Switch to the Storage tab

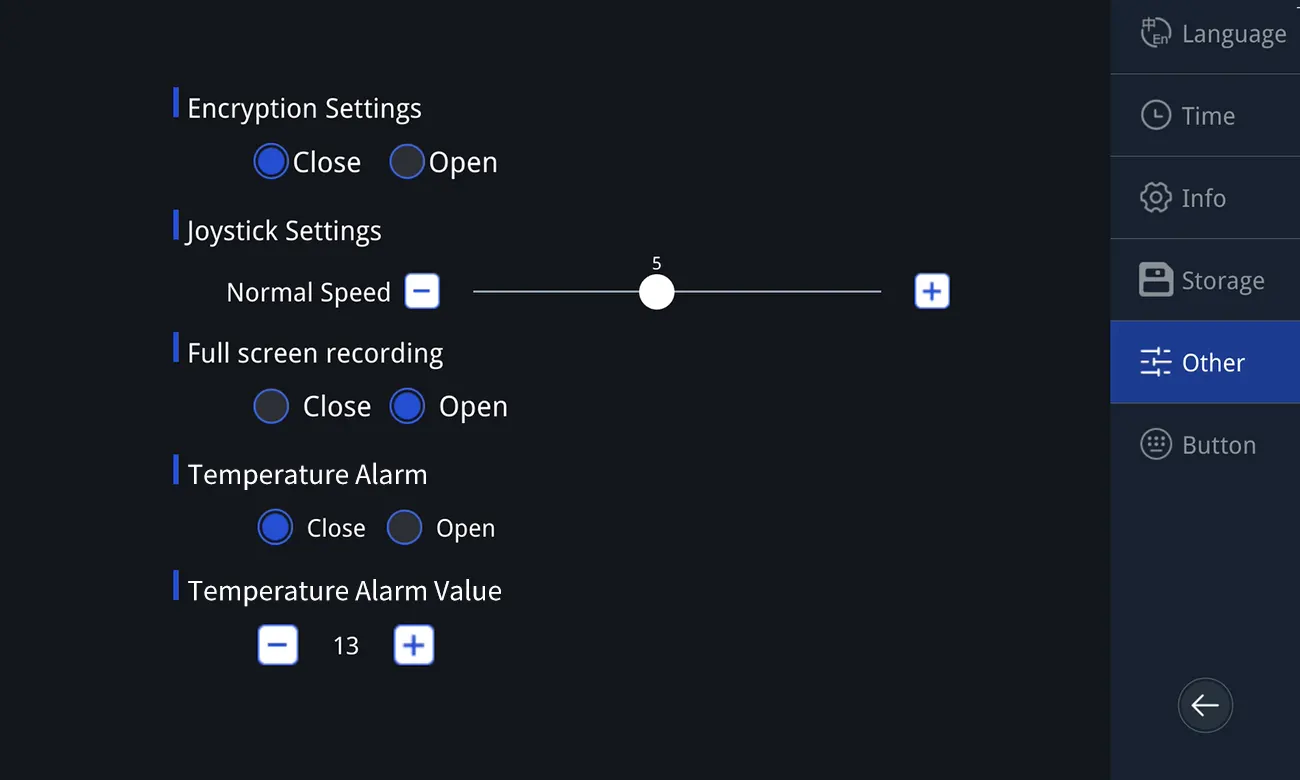[x=1205, y=280]
